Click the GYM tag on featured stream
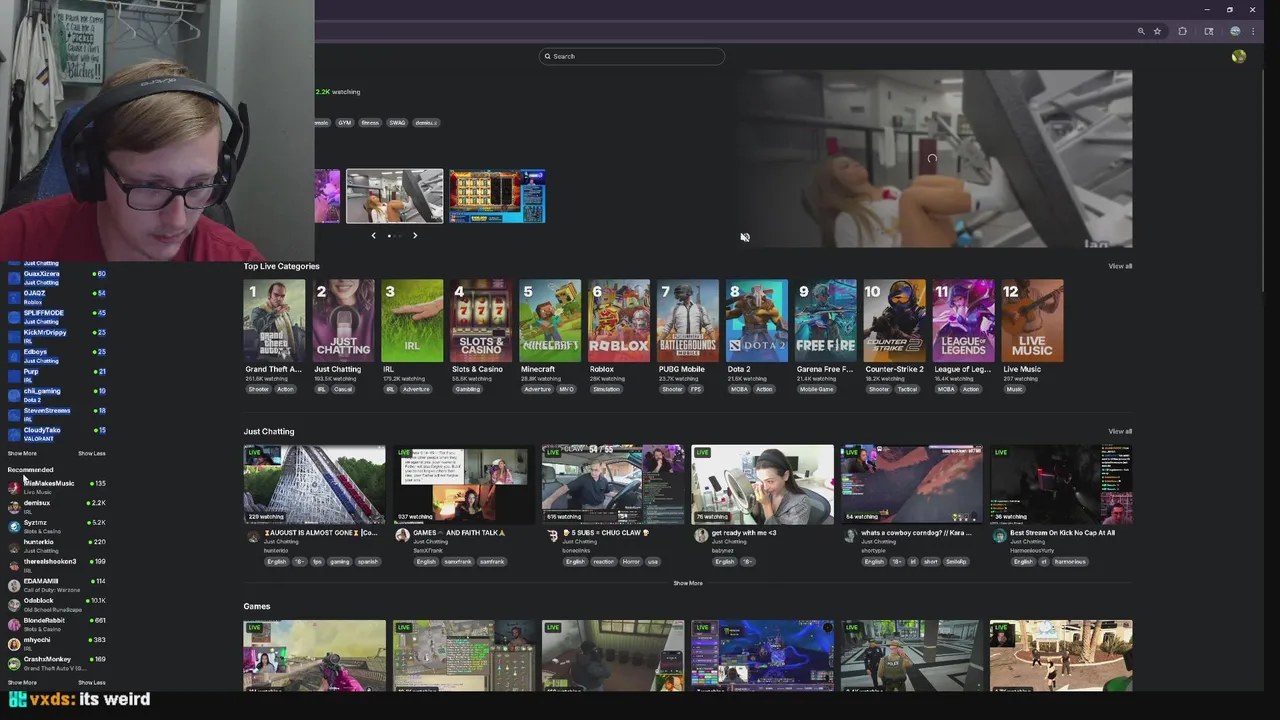 [x=344, y=123]
